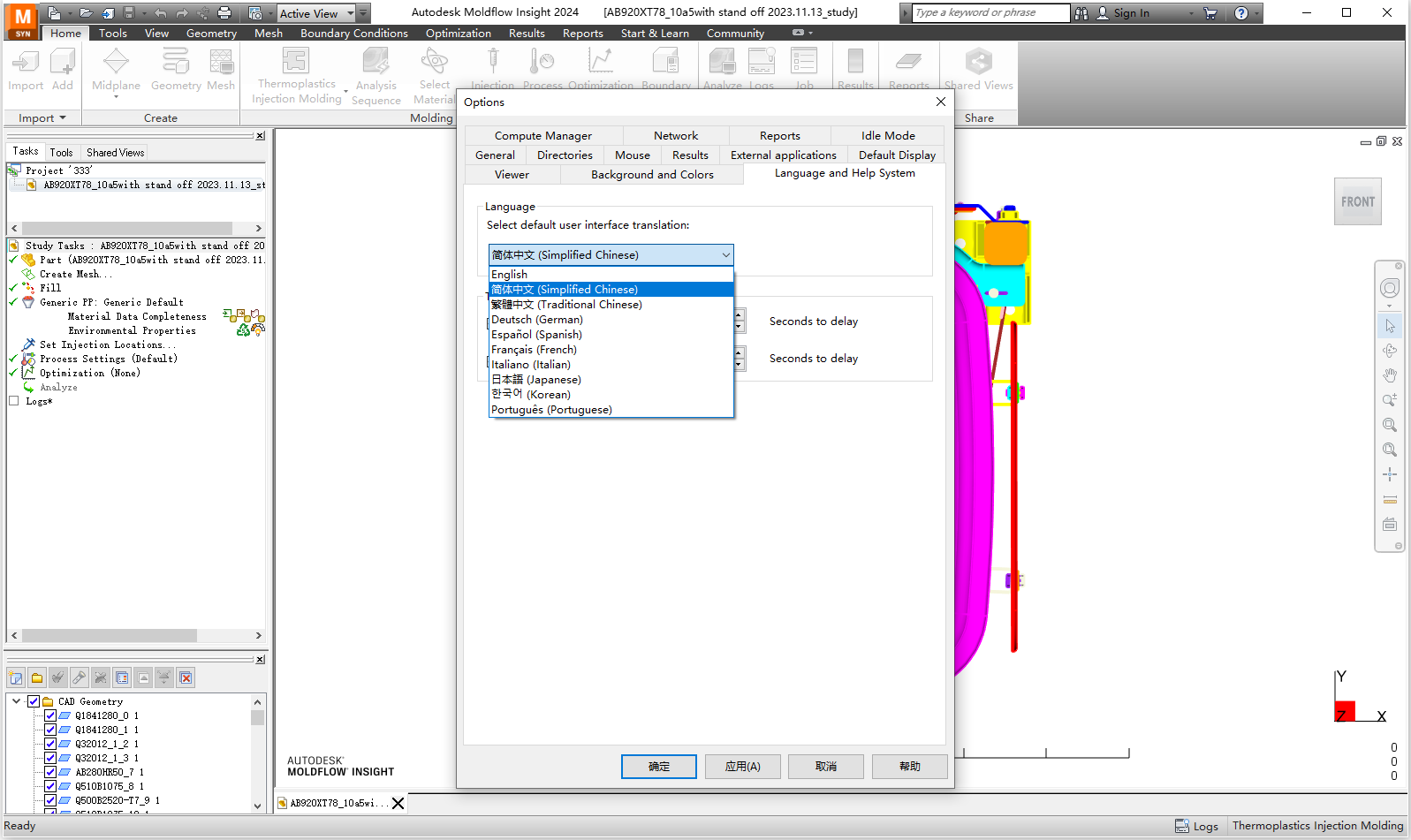Open the Boundary Conditions ribbon tab
1411x840 pixels.
pos(354,34)
